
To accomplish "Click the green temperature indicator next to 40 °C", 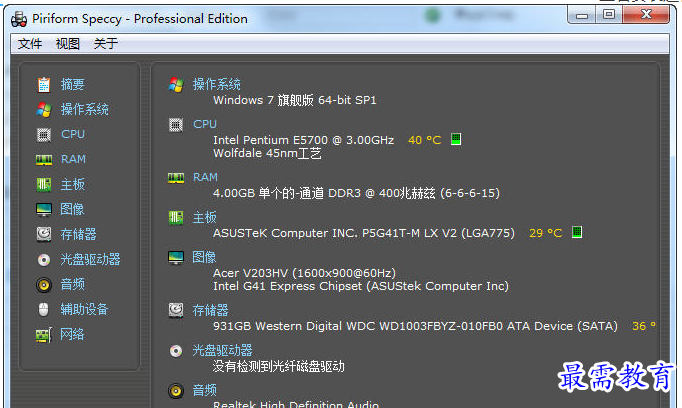I will click(x=456, y=139).
